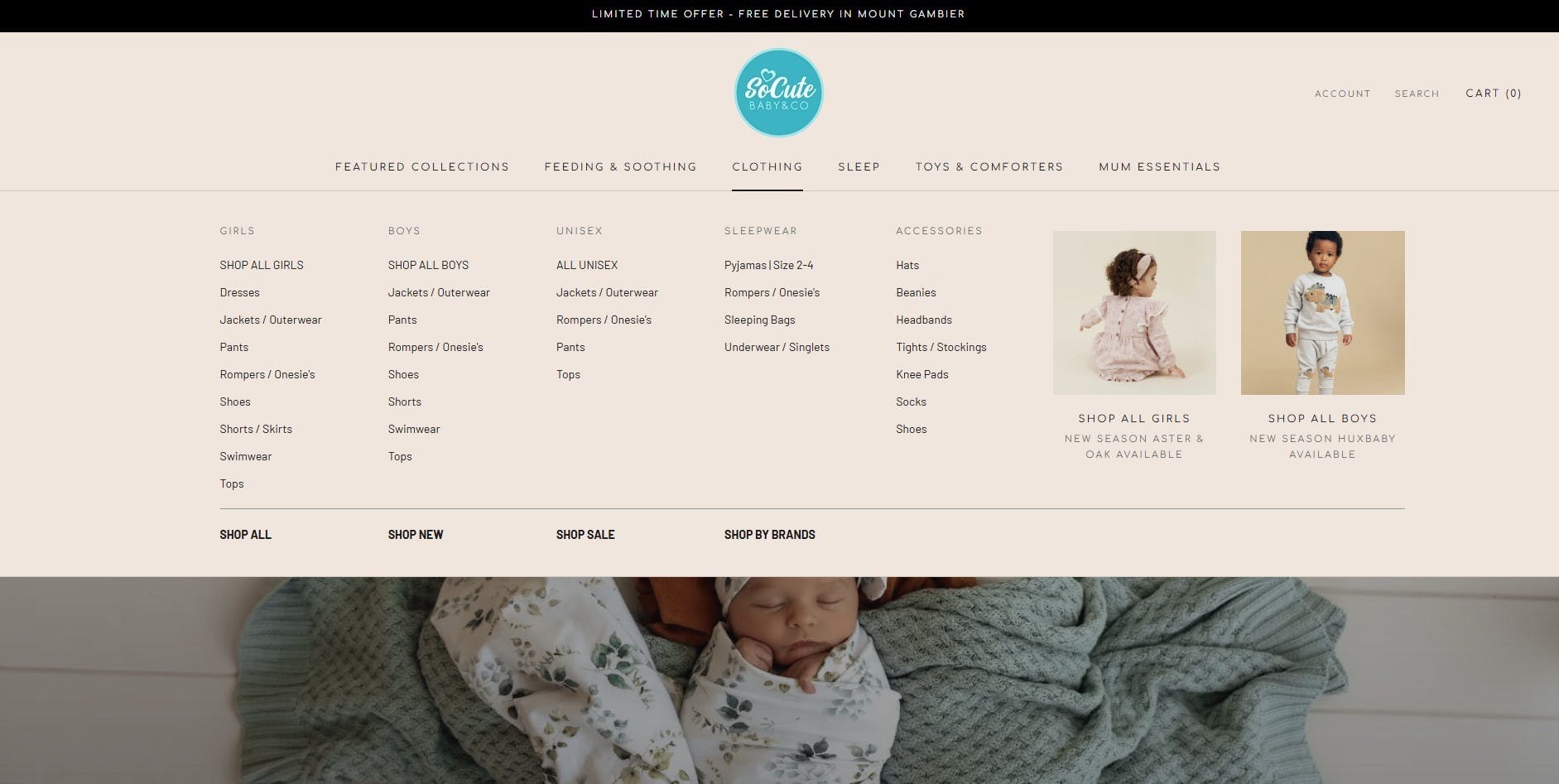Open the Search link
Screen dimensions: 1559x784
pos(1417,94)
